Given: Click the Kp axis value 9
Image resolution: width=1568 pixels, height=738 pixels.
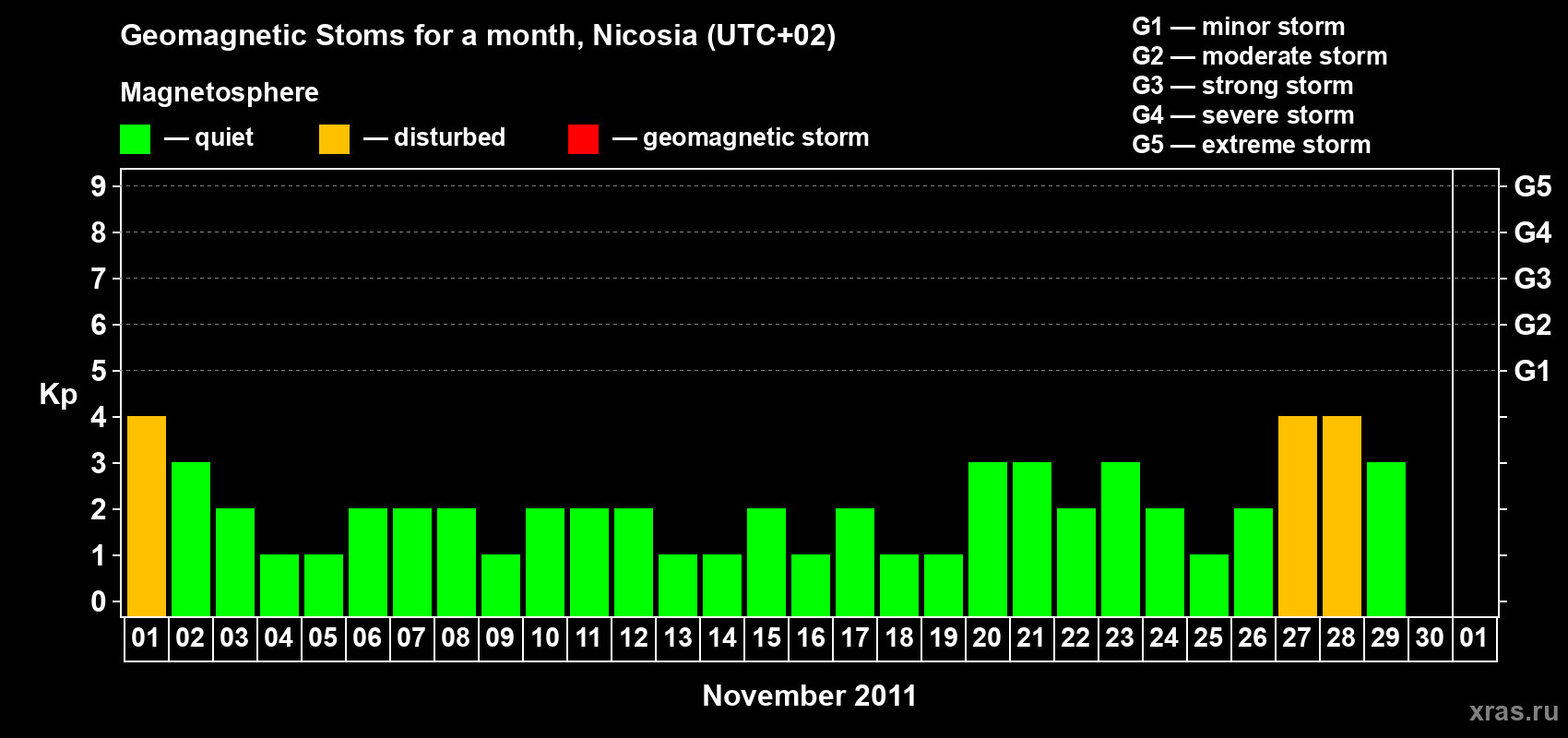Looking at the screenshot, I should coord(99,186).
